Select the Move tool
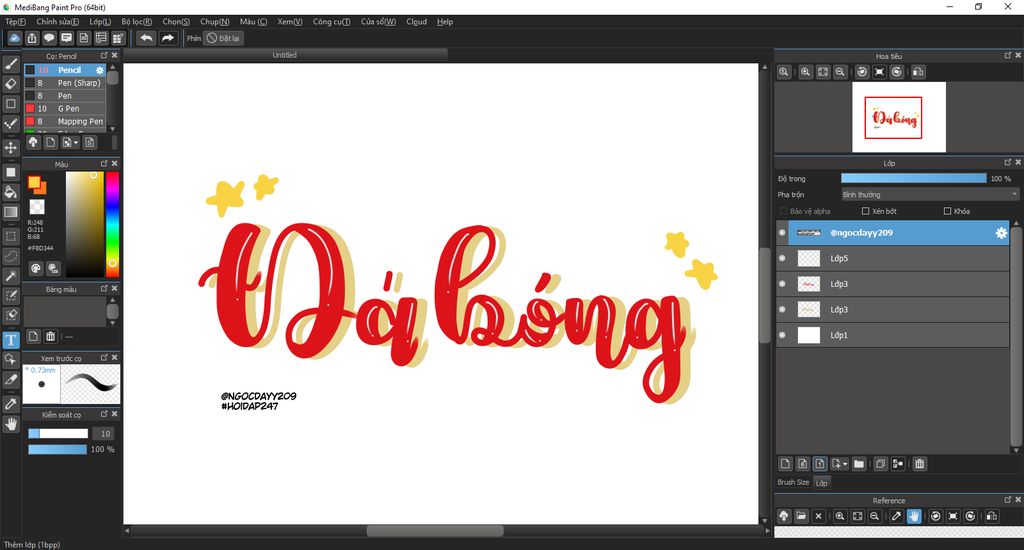1024x550 pixels. click(x=11, y=148)
